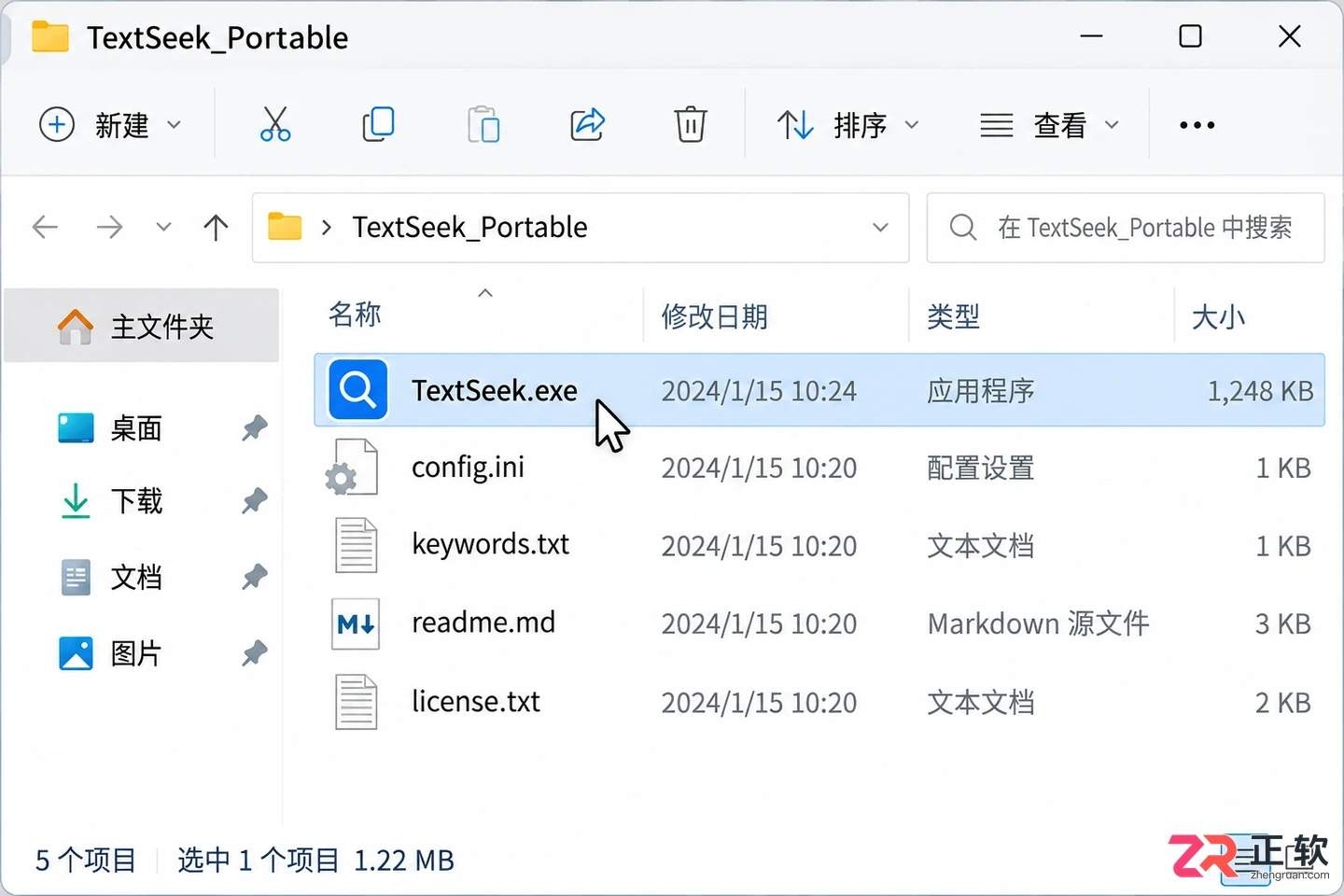Click the Markdown 源文件 type cell

point(1038,623)
